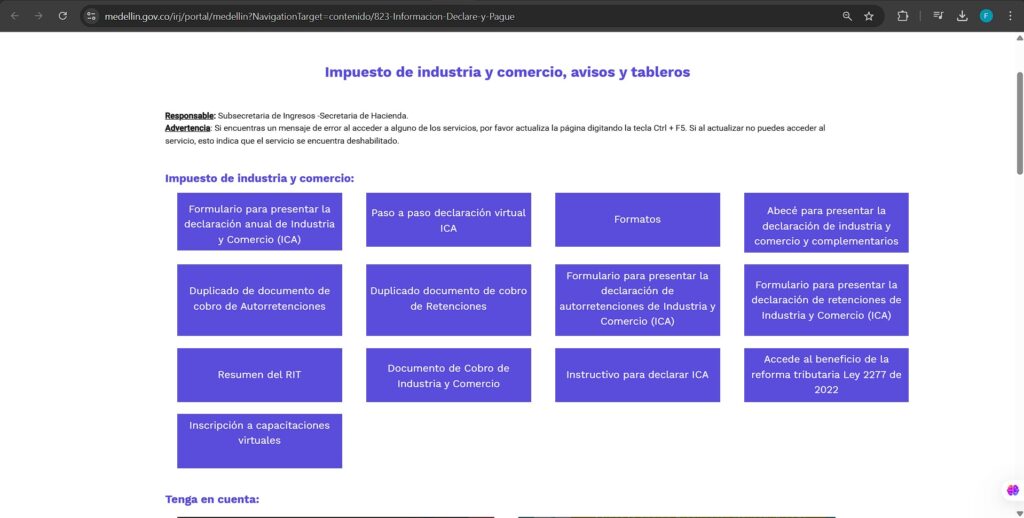Click Documento de Cobro de Industria y Comercio

click(x=448, y=375)
